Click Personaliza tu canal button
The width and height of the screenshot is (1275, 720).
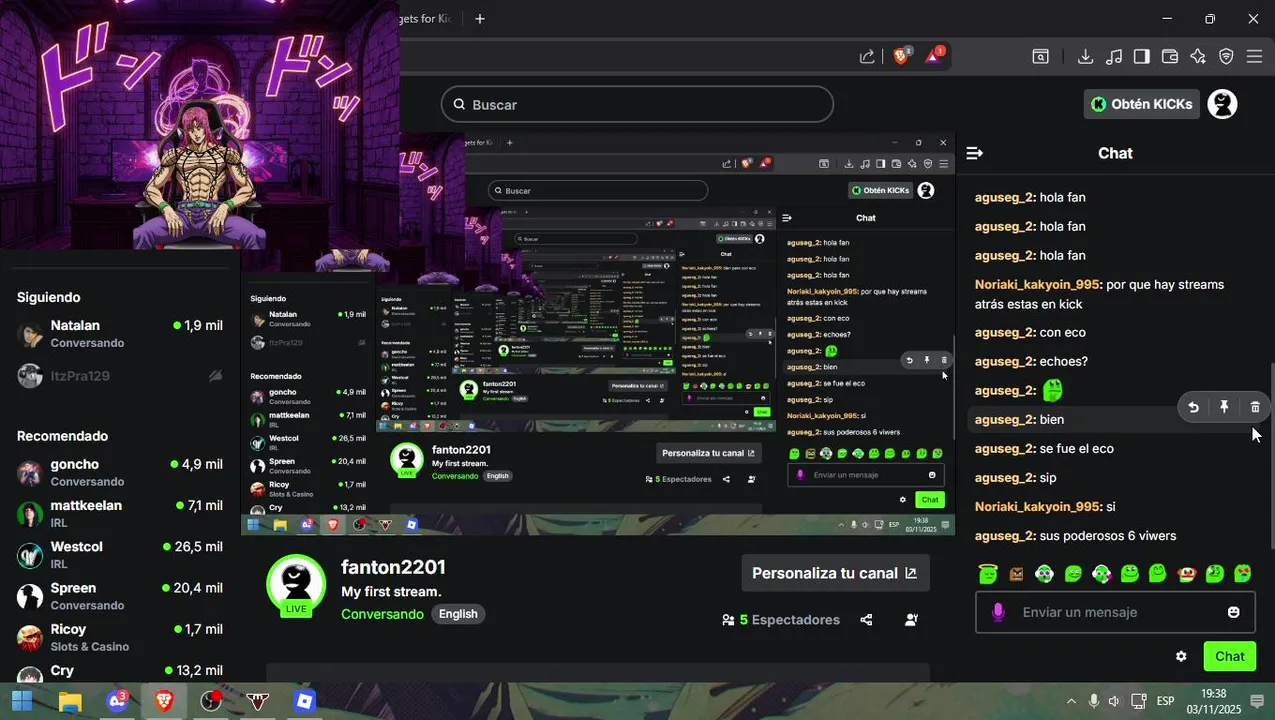coord(835,573)
